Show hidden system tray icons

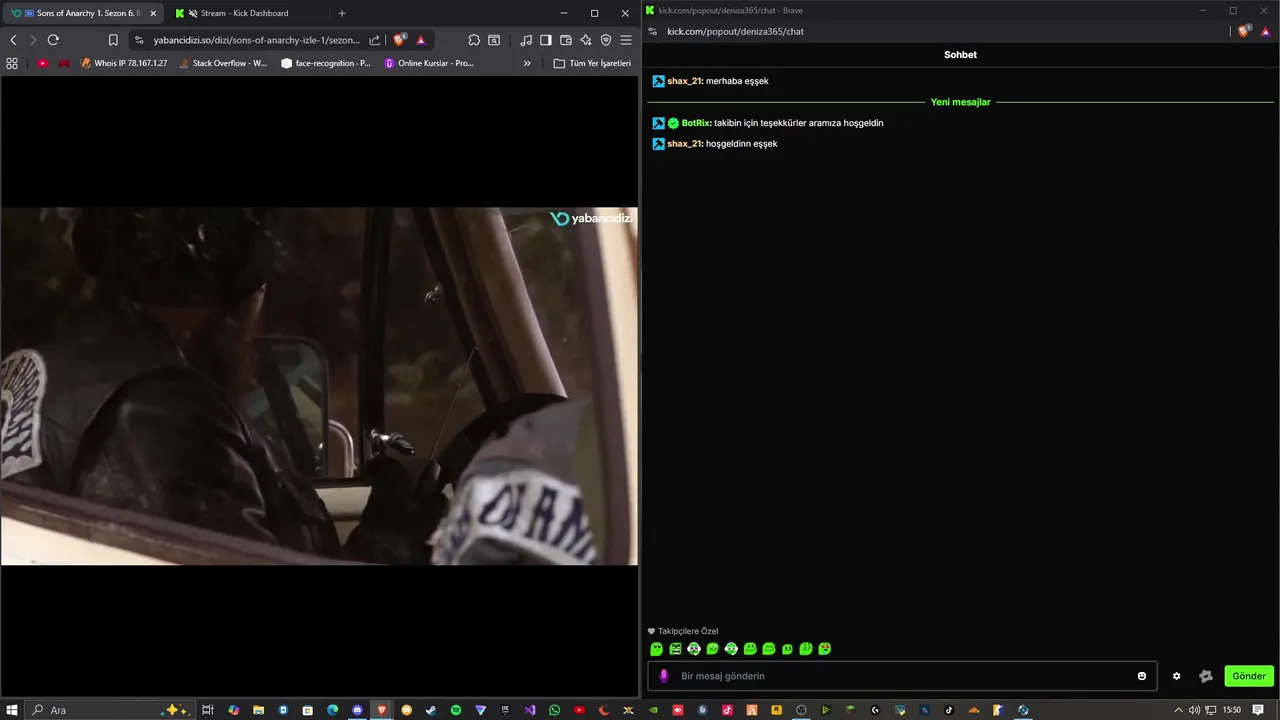pos(1178,710)
